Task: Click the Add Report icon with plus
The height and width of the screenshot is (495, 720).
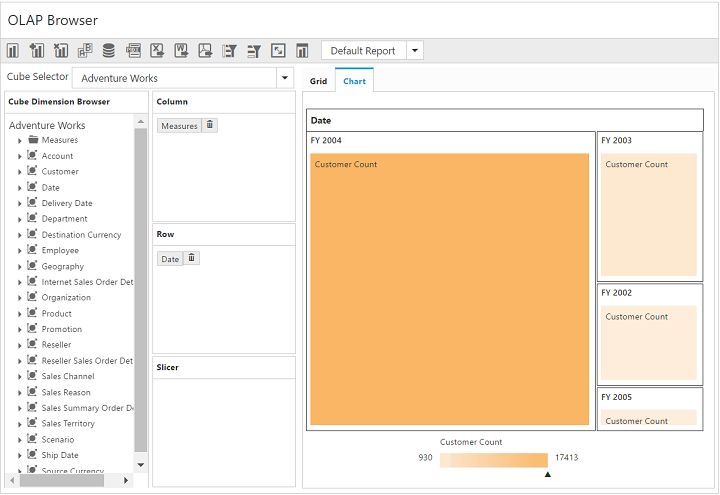Action: [37, 51]
